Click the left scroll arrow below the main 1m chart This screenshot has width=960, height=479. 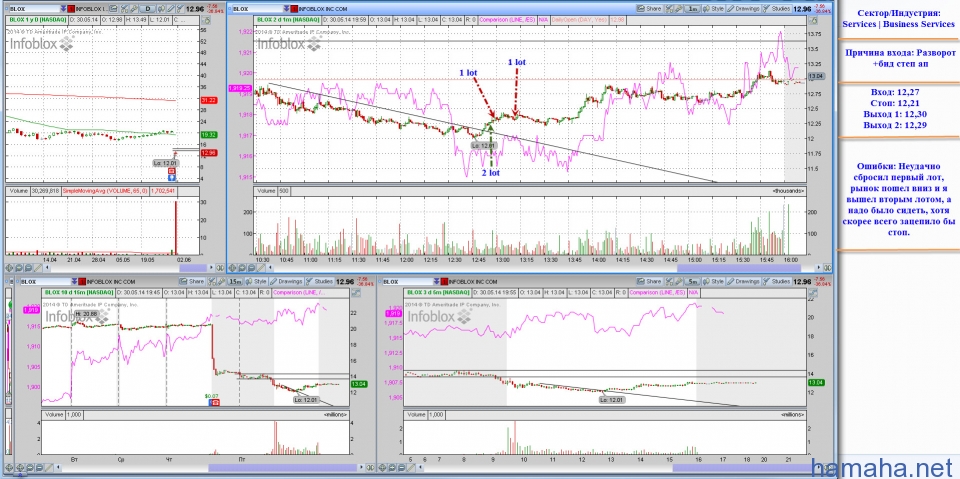[270, 268]
